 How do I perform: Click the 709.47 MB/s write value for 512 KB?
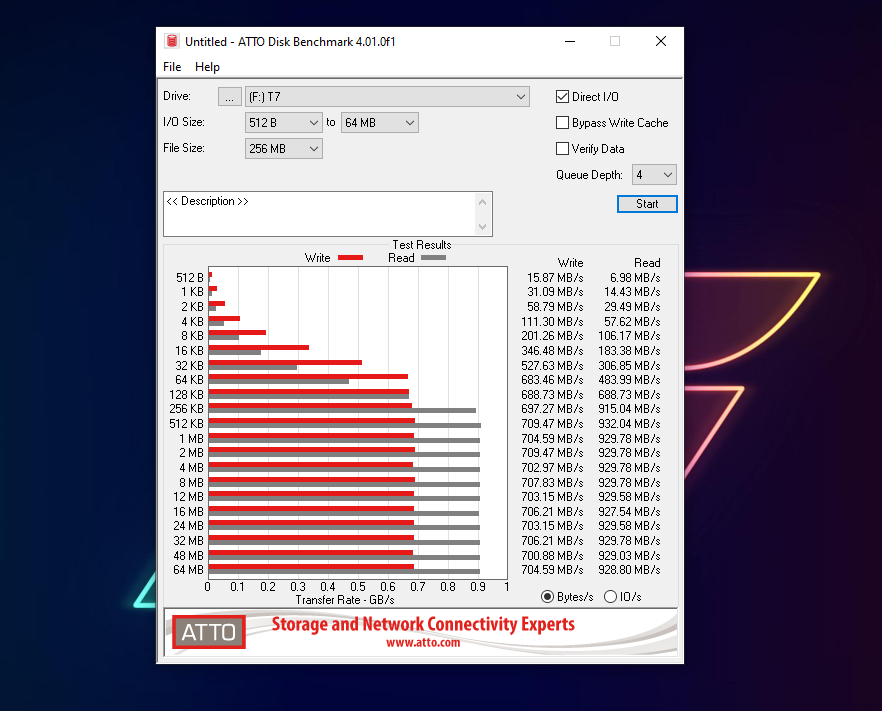point(552,424)
